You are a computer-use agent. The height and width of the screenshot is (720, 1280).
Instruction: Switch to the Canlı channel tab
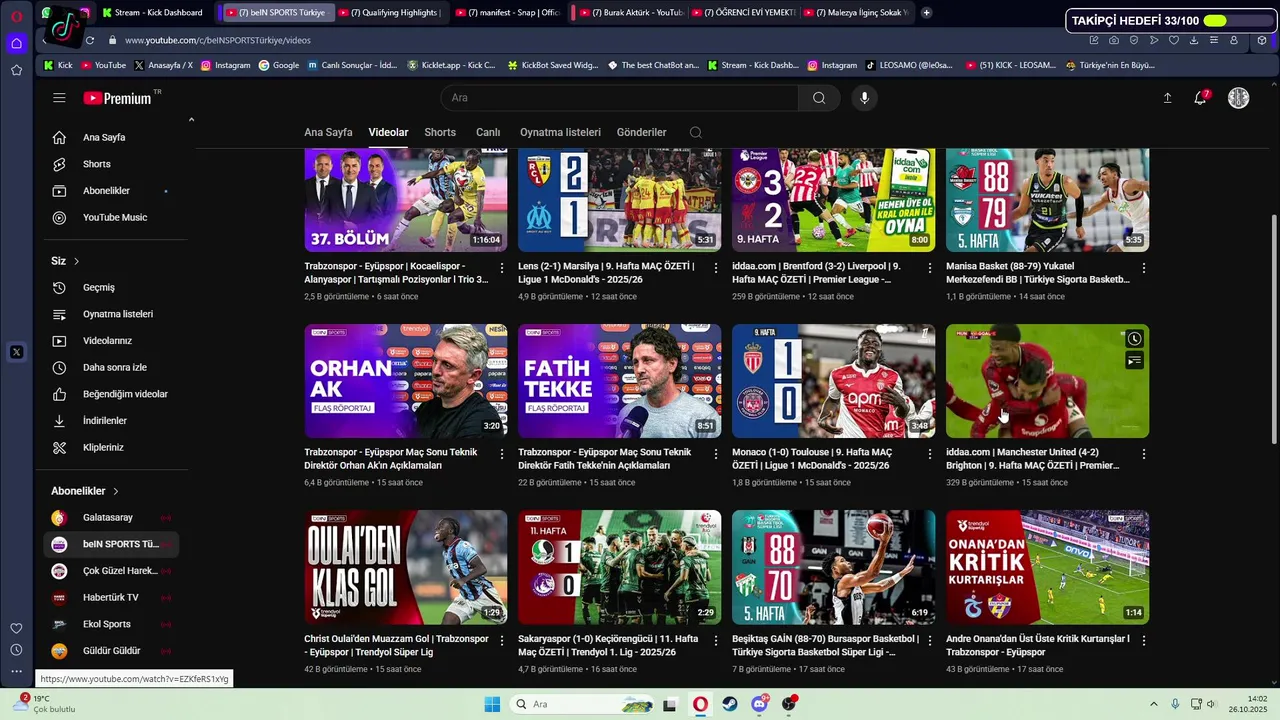(488, 132)
